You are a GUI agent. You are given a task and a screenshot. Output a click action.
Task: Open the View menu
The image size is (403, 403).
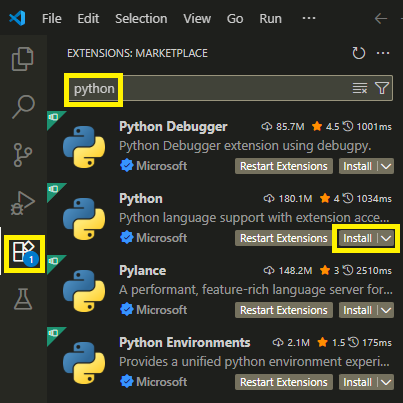tap(197, 19)
